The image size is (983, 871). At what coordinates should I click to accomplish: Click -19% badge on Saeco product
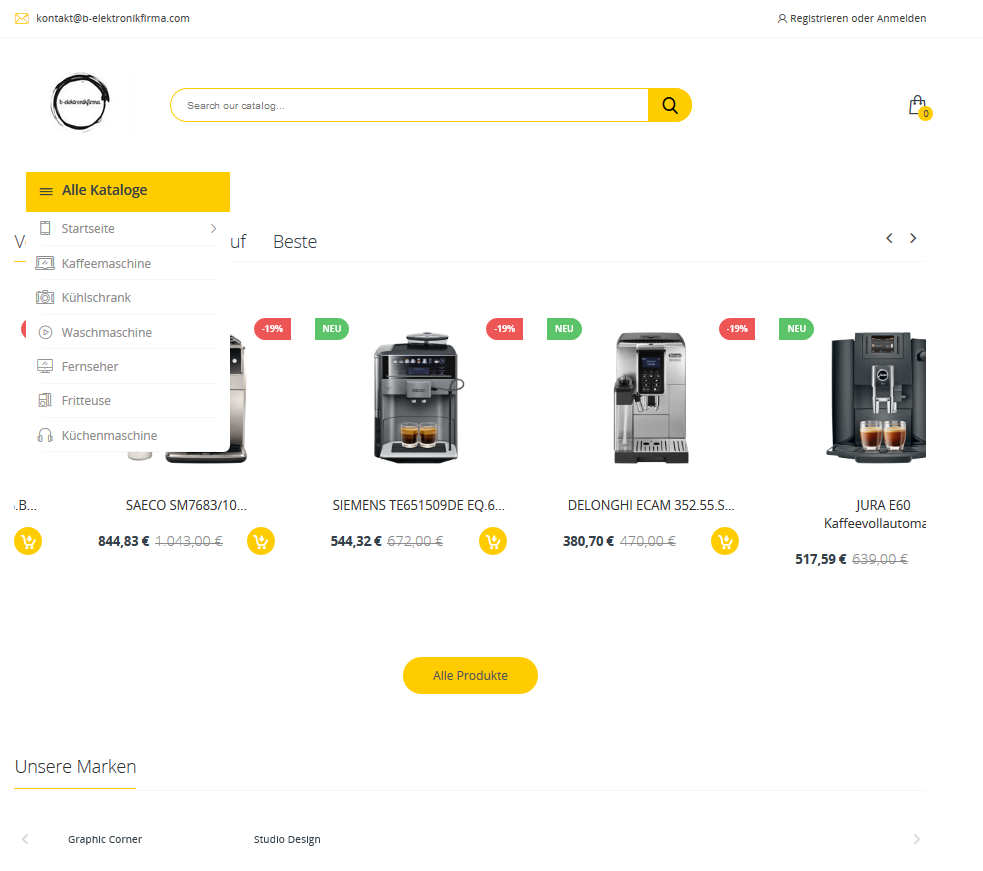coord(273,329)
